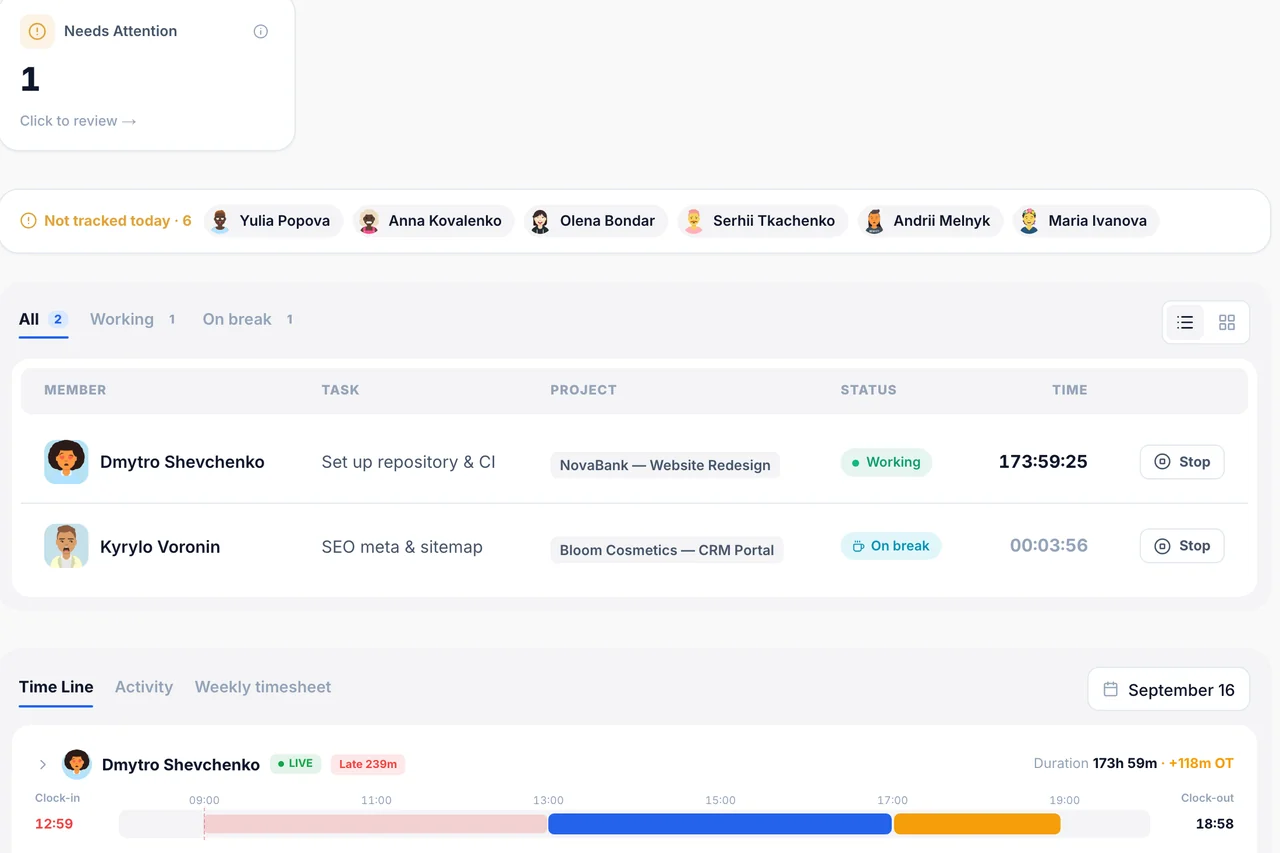Screen dimensions: 1280x853
Task: Switch to the Activity tab
Action: tap(144, 687)
